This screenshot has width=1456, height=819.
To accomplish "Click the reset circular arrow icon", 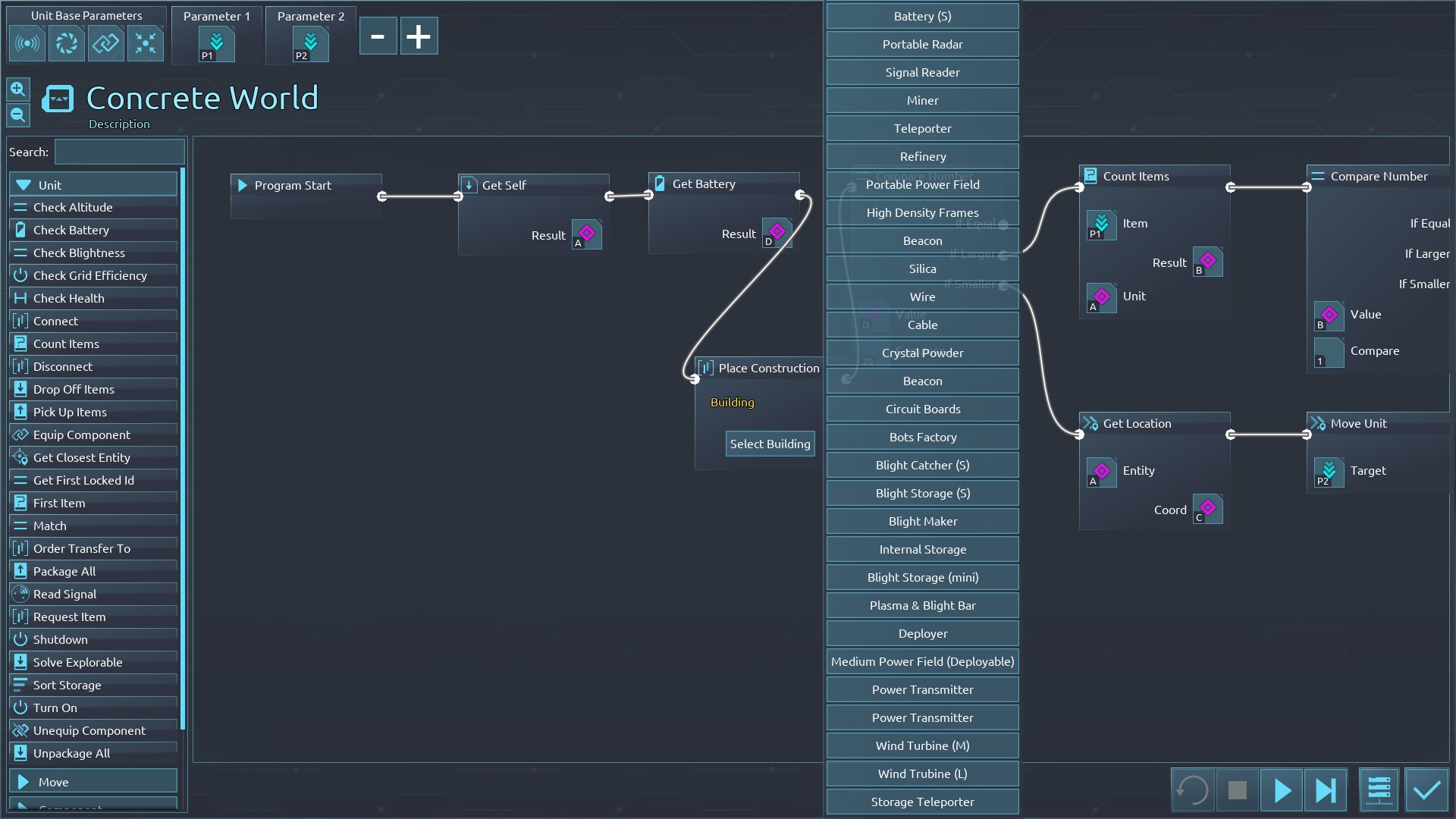I will point(1193,791).
